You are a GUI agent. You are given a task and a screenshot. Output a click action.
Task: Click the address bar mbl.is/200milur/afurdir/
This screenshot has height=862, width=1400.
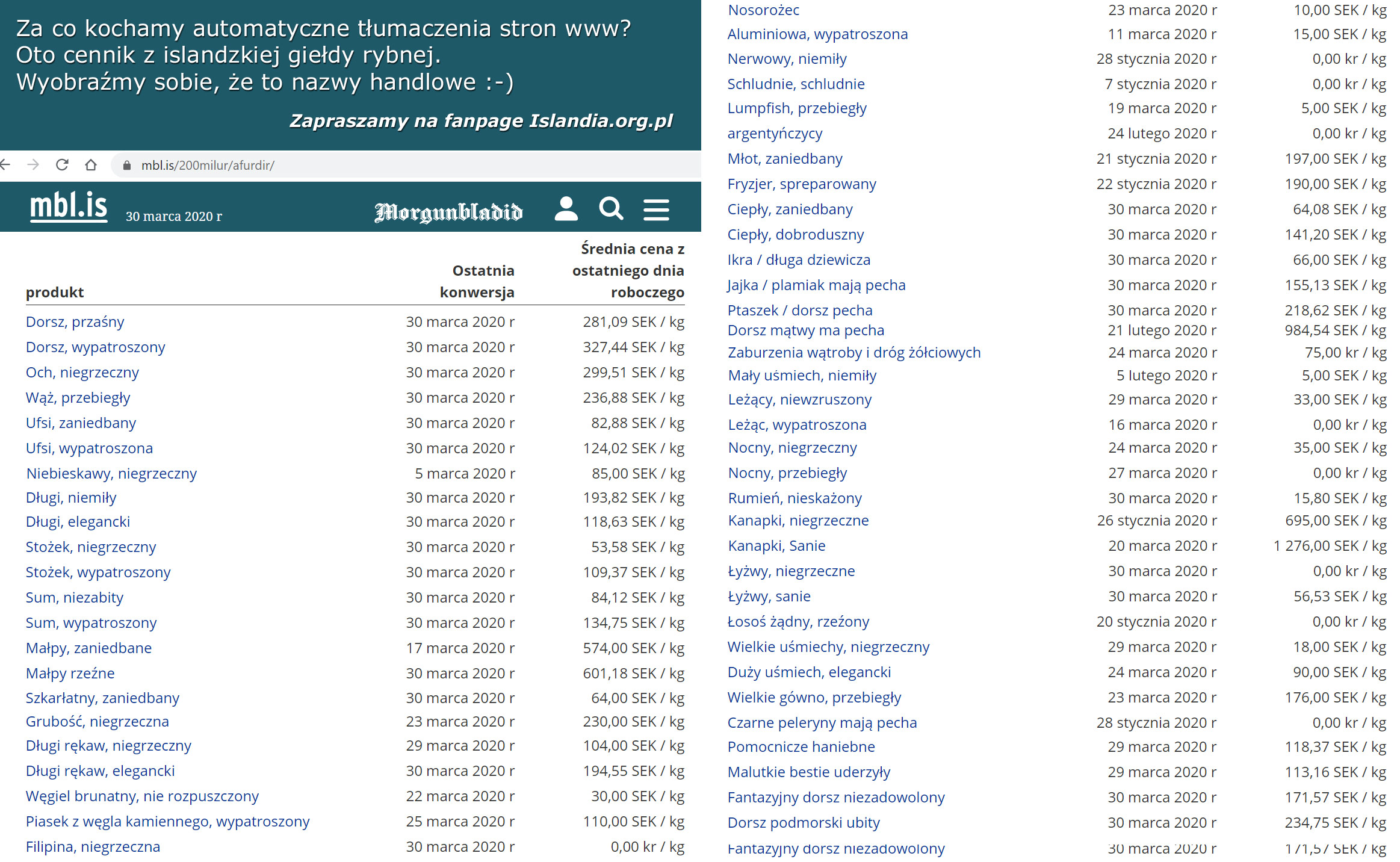click(x=406, y=166)
